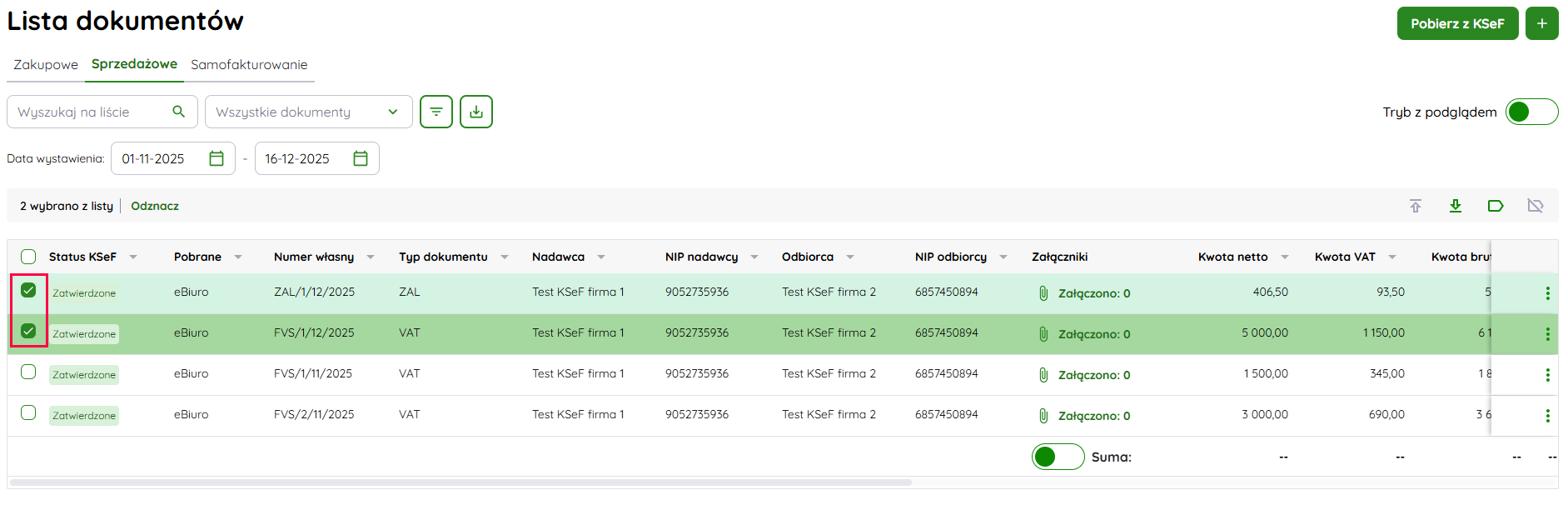The height and width of the screenshot is (530, 1568).
Task: Click the filter icon button
Action: [436, 112]
